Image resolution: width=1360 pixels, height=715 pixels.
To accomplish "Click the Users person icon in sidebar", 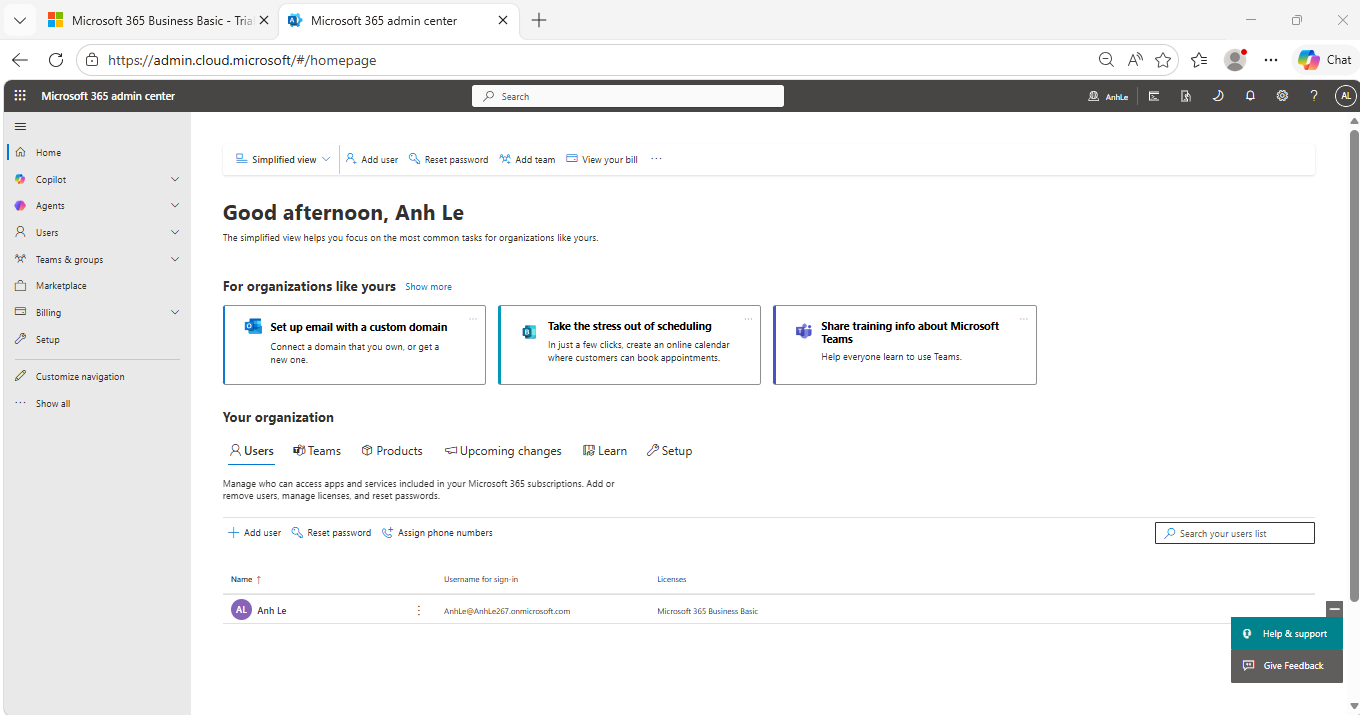I will 20,232.
